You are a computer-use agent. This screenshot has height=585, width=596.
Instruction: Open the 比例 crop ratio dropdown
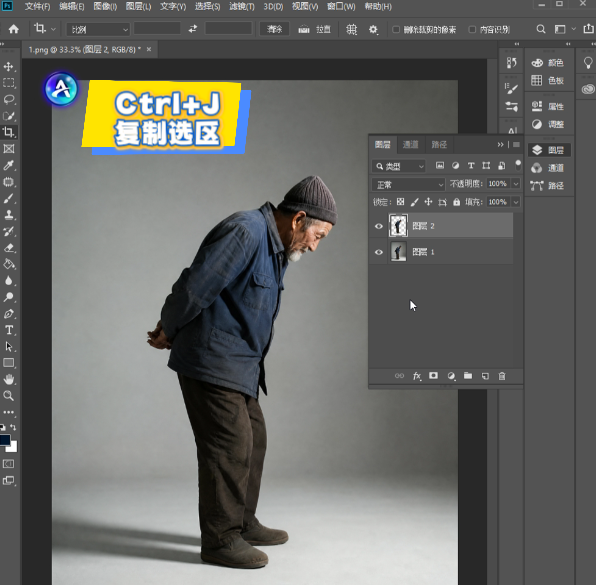(x=98, y=30)
